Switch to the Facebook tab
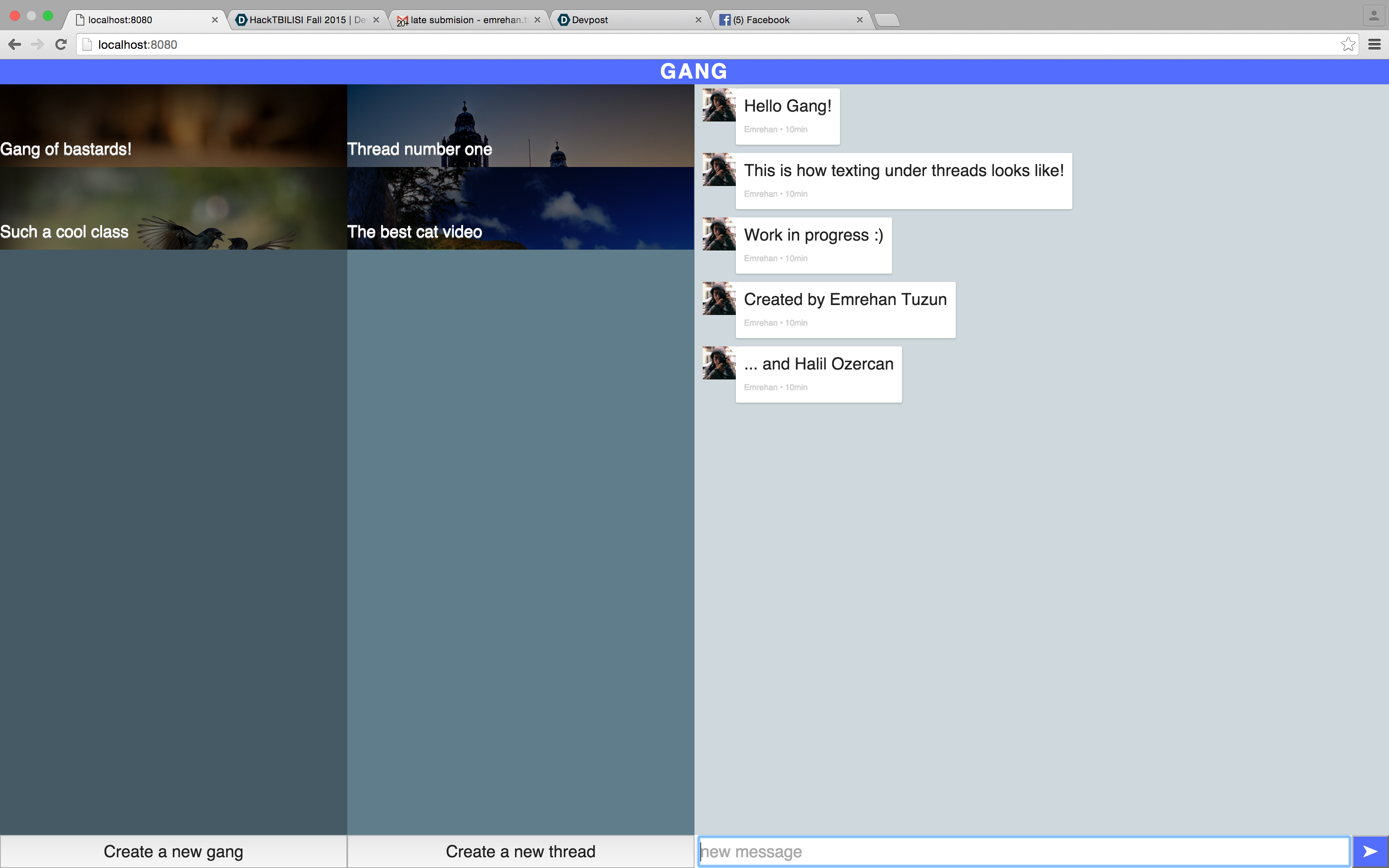 point(786,20)
